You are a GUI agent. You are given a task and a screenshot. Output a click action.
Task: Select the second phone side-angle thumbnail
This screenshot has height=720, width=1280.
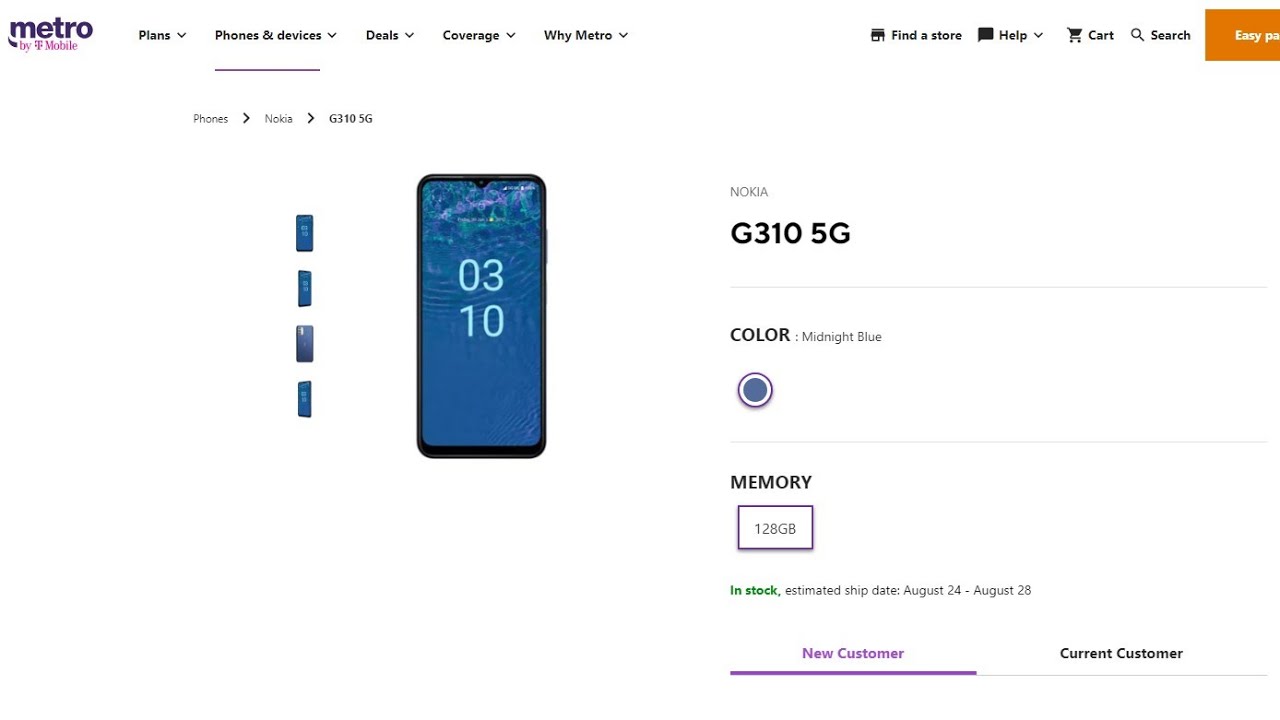305,288
